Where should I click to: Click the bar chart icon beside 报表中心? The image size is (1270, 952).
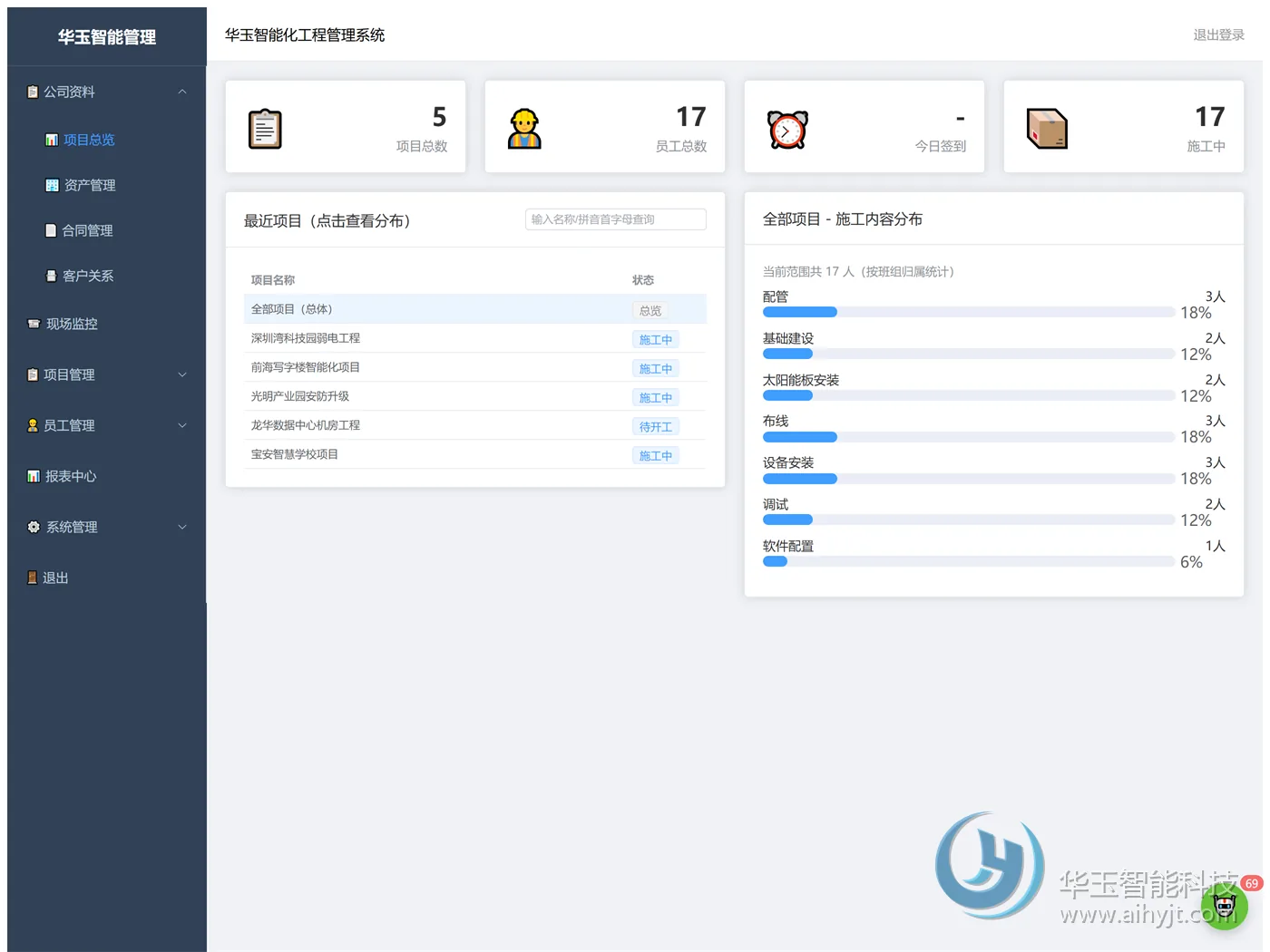point(34,476)
